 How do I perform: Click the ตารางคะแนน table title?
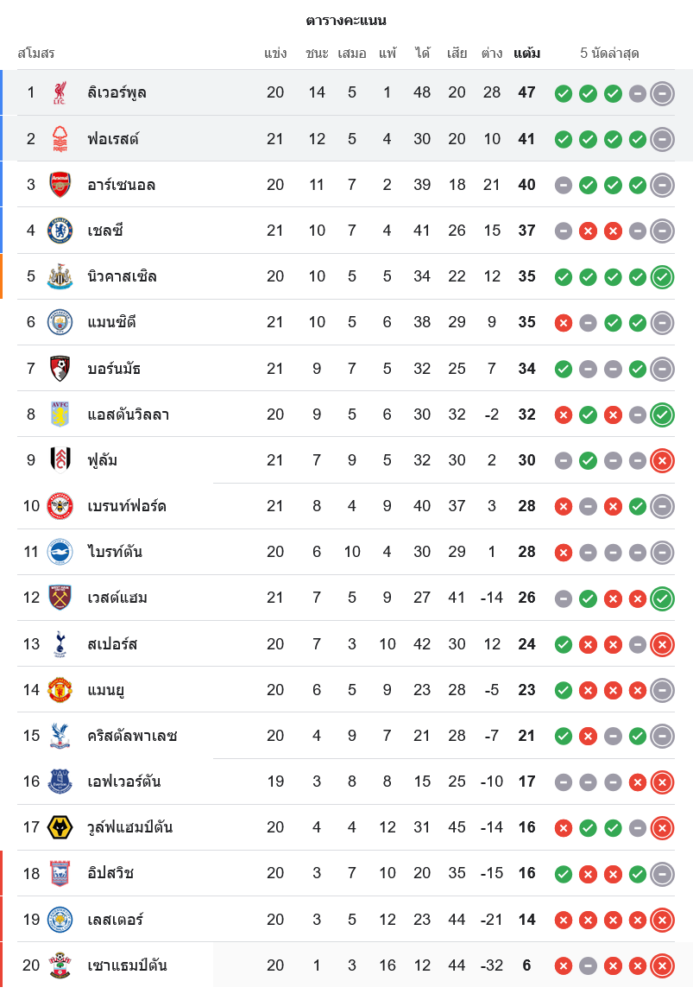pyautogui.click(x=346, y=20)
